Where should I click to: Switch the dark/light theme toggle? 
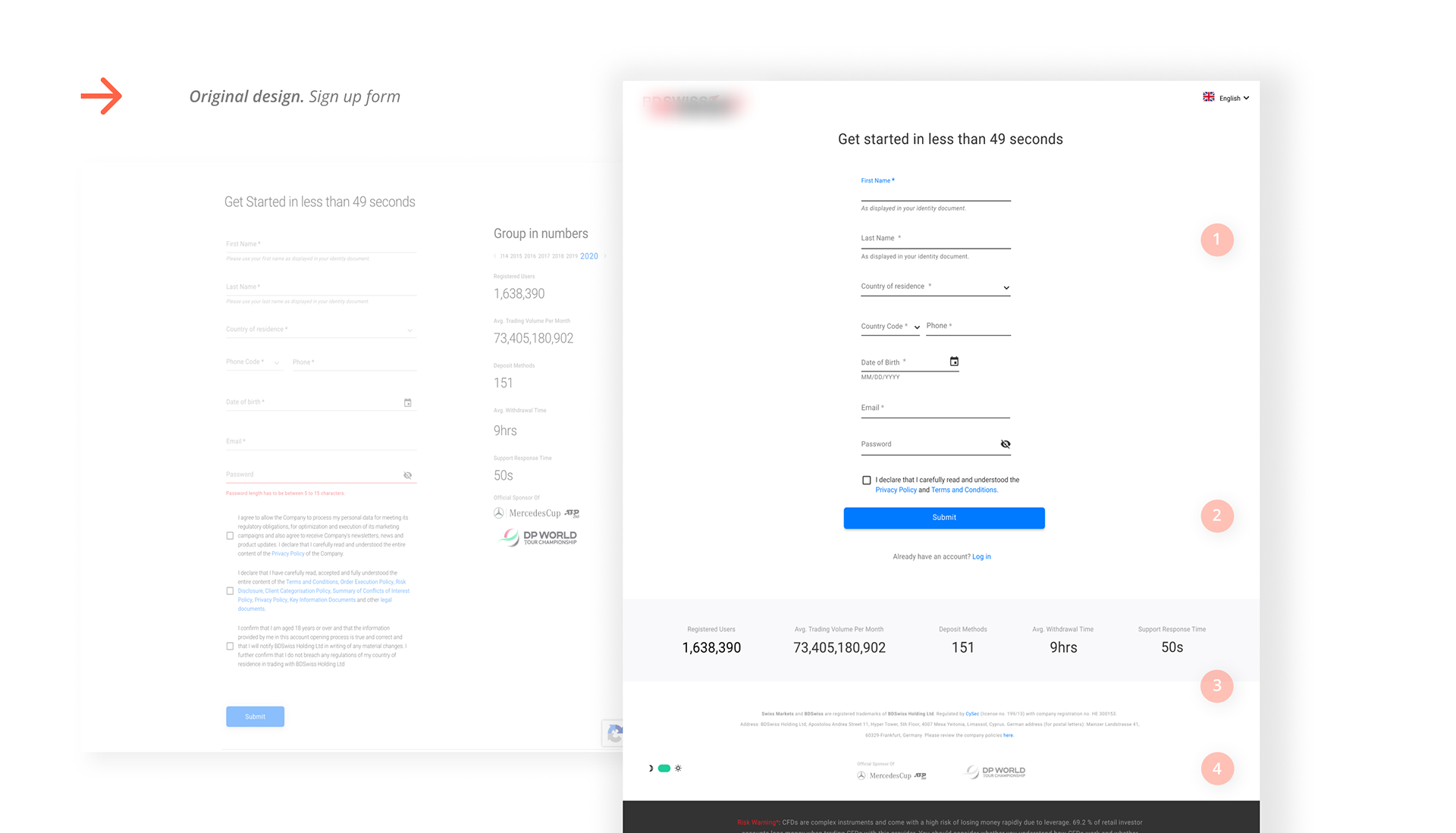point(664,769)
